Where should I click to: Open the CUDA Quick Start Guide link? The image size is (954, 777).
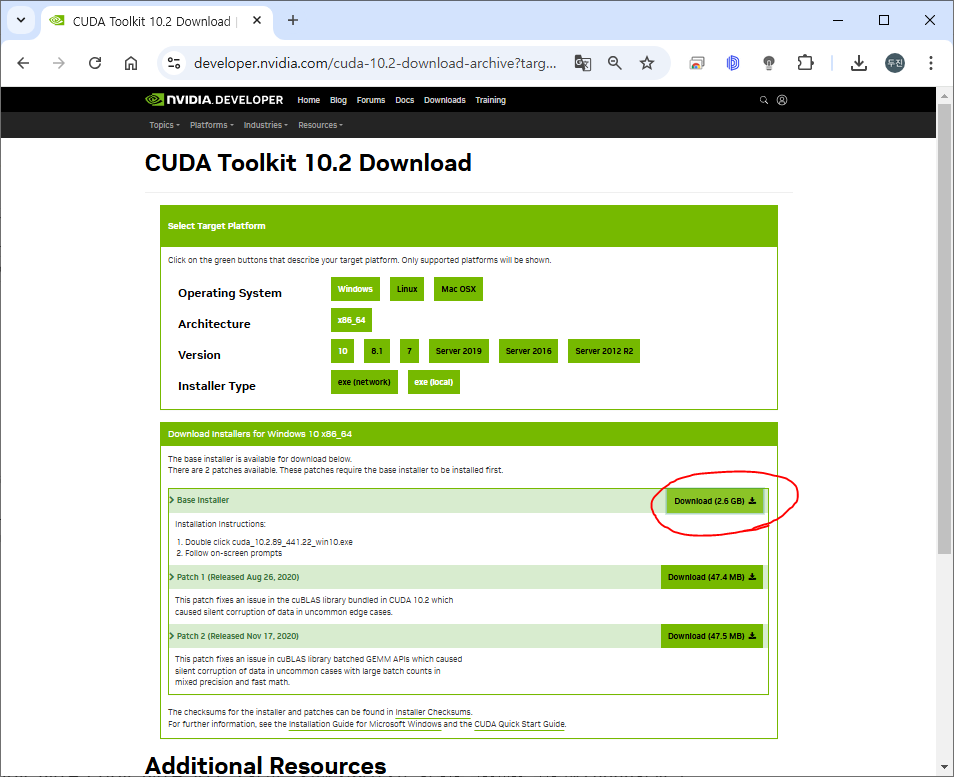(519, 724)
